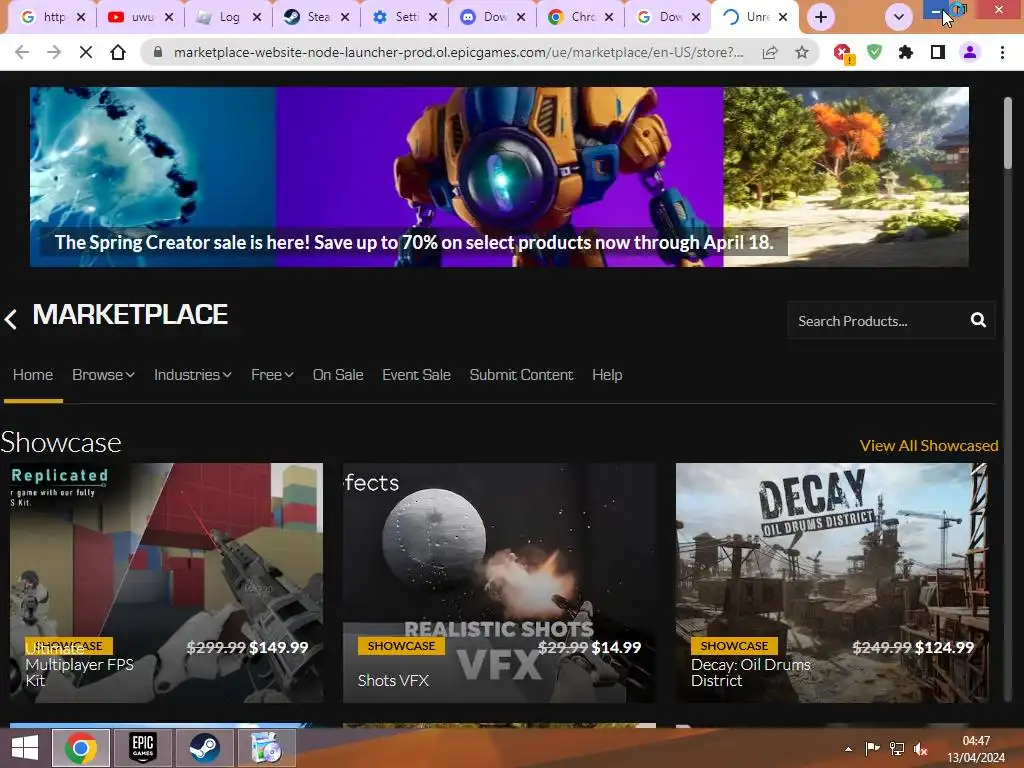Open Steam from taskbar

(204, 748)
